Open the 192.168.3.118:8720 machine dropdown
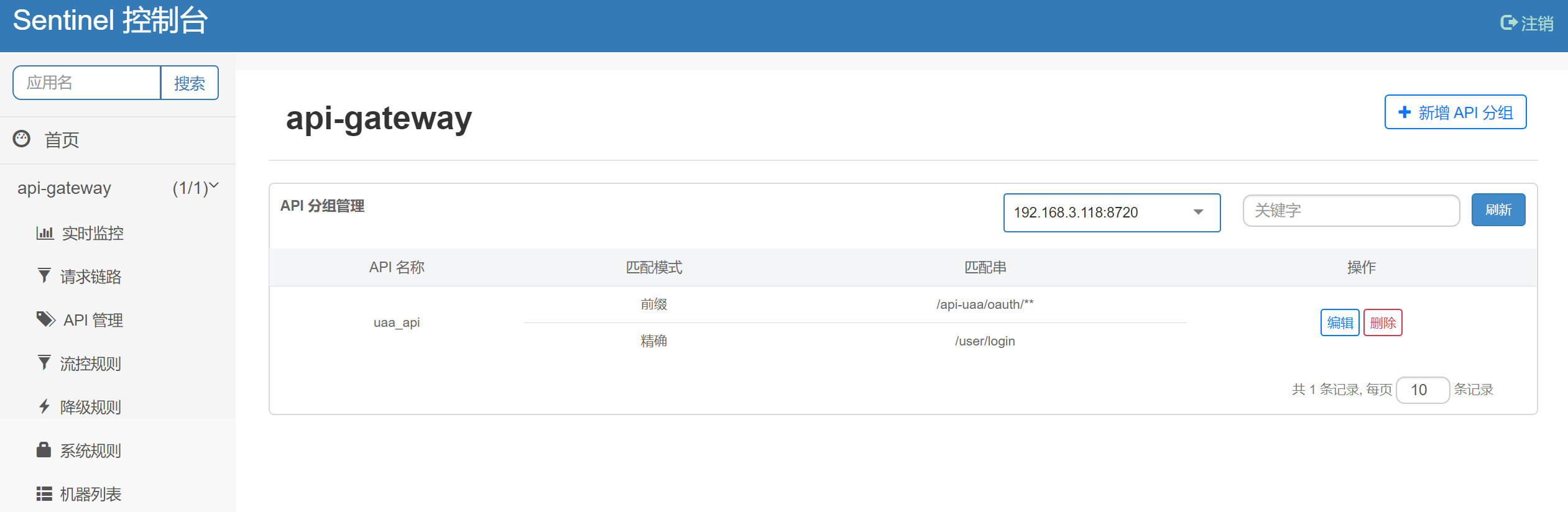The width and height of the screenshot is (1568, 512). [1112, 213]
